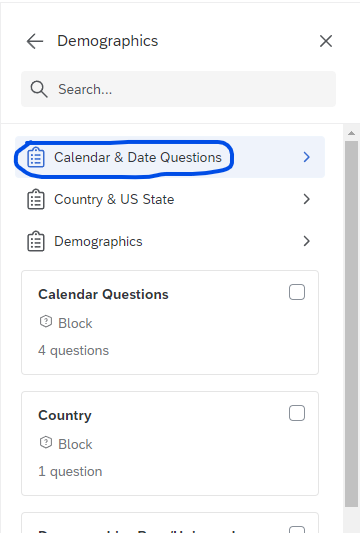360x533 pixels.
Task: Tick the Country block checkbox
Action: [x=297, y=413]
